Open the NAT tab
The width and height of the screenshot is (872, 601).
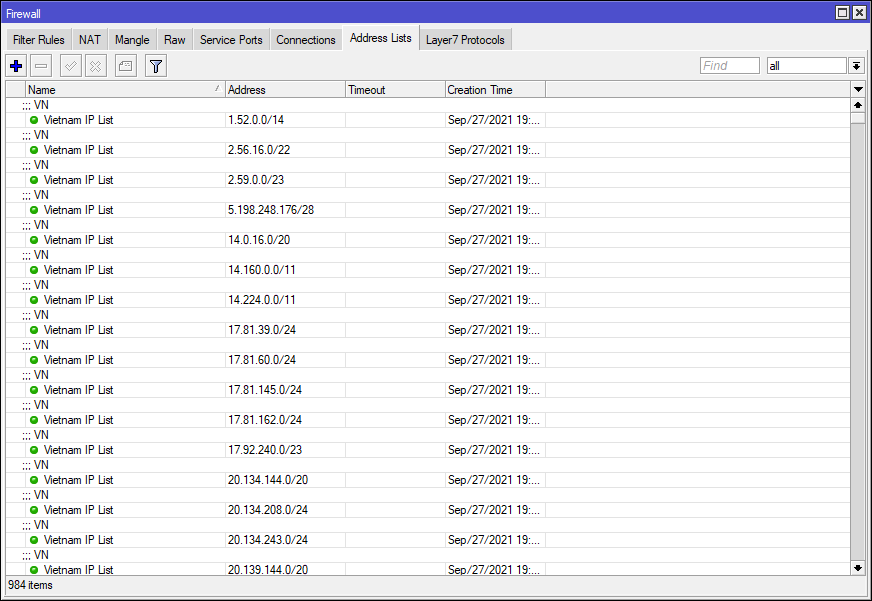(90, 40)
